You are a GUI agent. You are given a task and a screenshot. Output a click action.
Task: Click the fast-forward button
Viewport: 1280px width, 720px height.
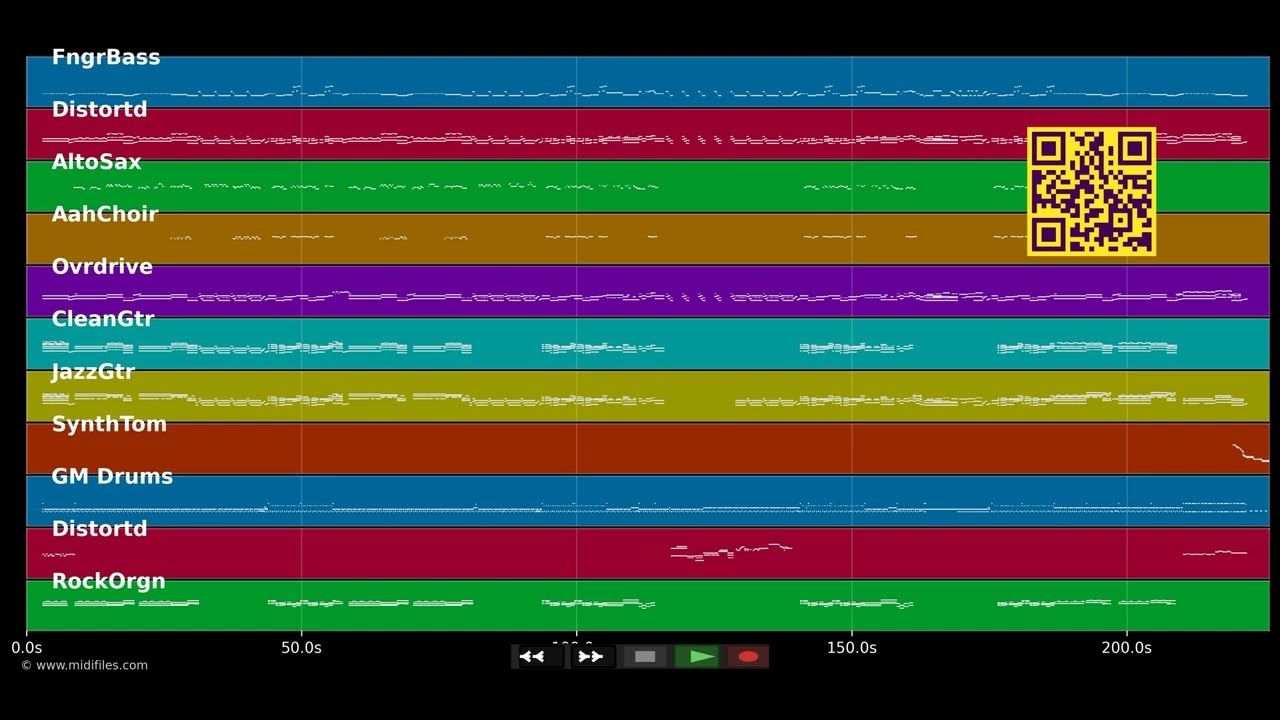[x=591, y=657]
